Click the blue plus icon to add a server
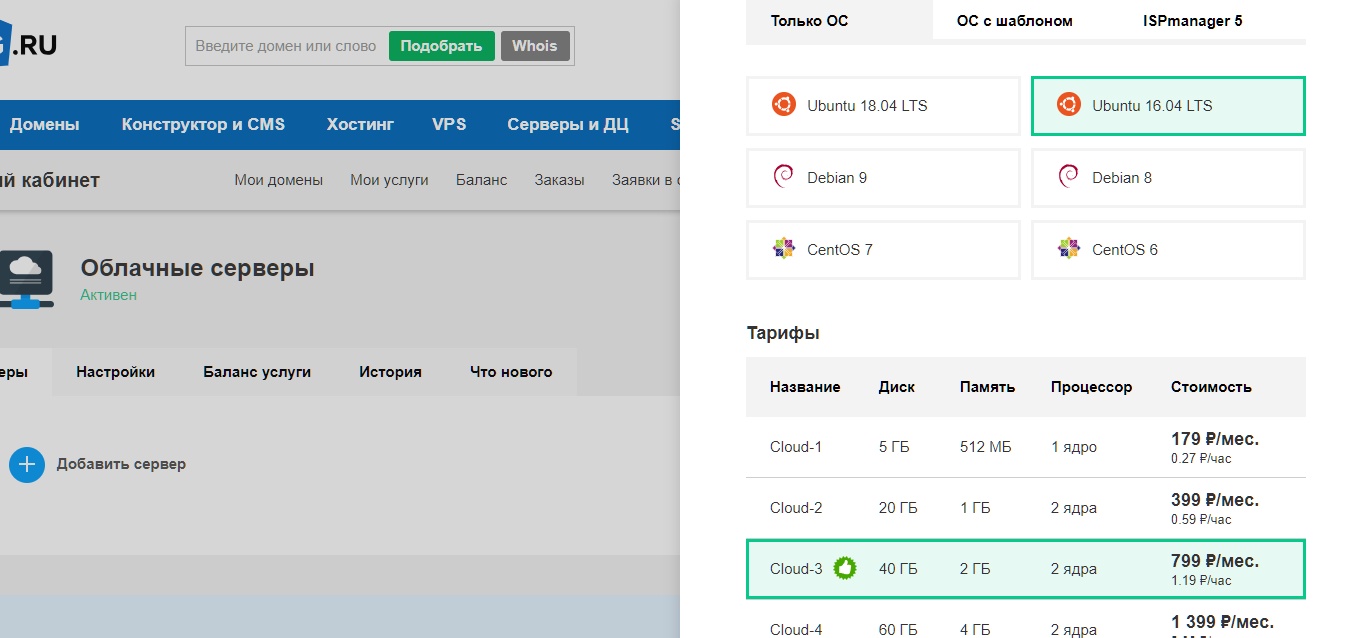This screenshot has width=1351, height=638. [x=27, y=464]
